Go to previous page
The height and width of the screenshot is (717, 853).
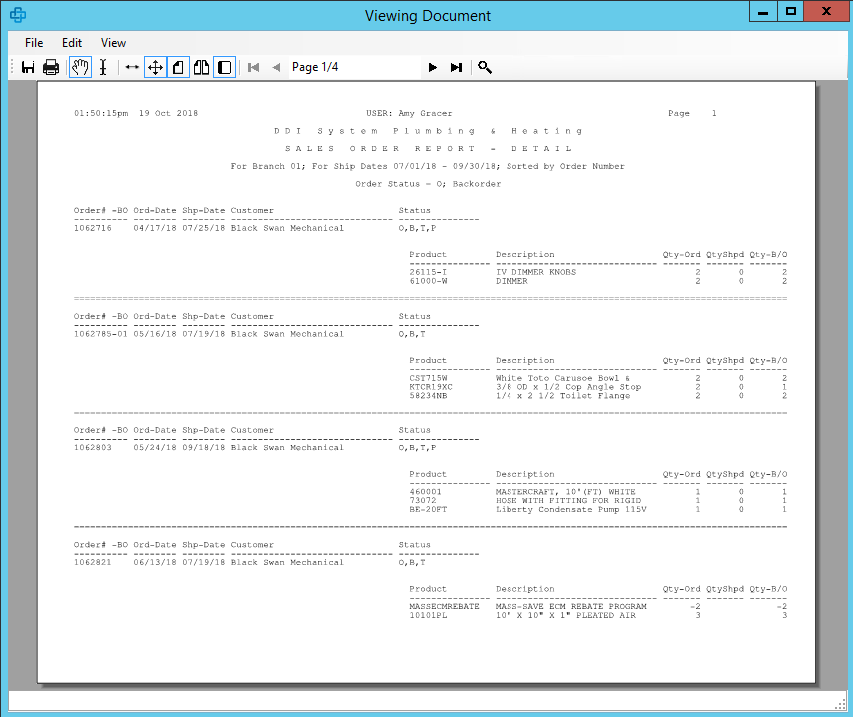pos(276,67)
